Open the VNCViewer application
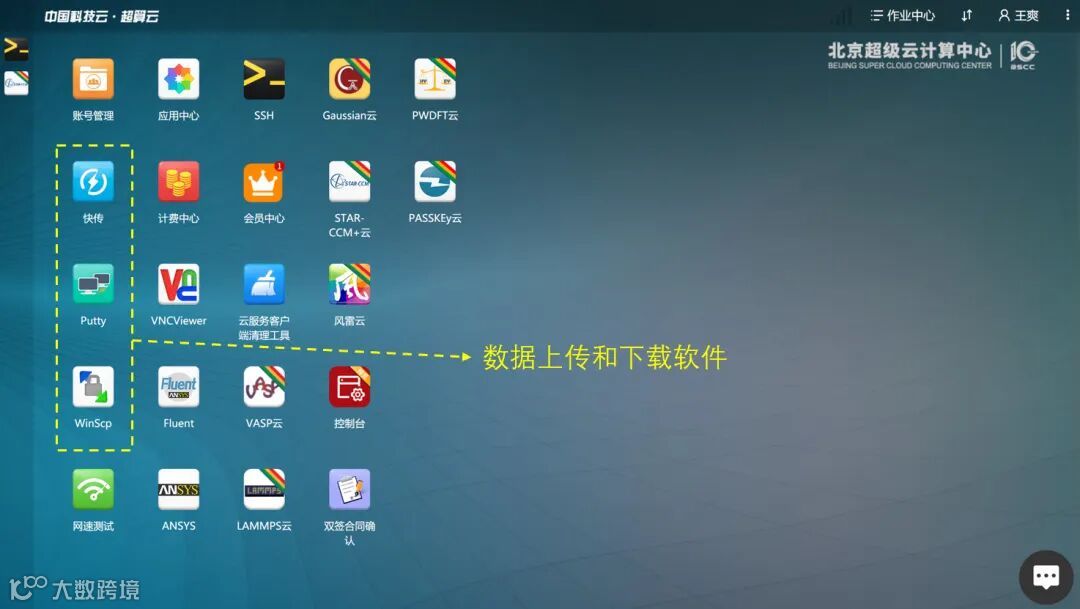This screenshot has width=1080, height=609. click(178, 284)
